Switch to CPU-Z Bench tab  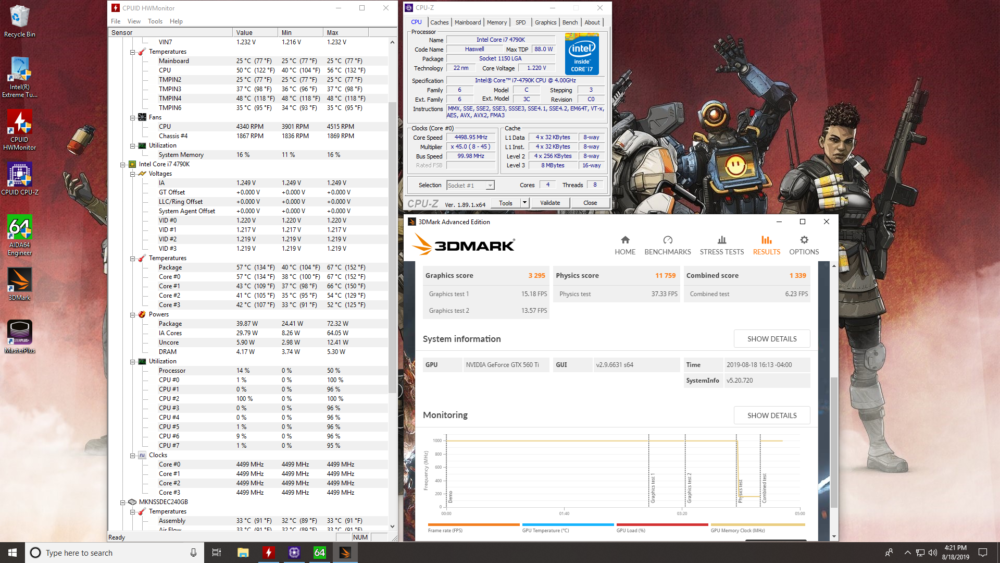[570, 22]
